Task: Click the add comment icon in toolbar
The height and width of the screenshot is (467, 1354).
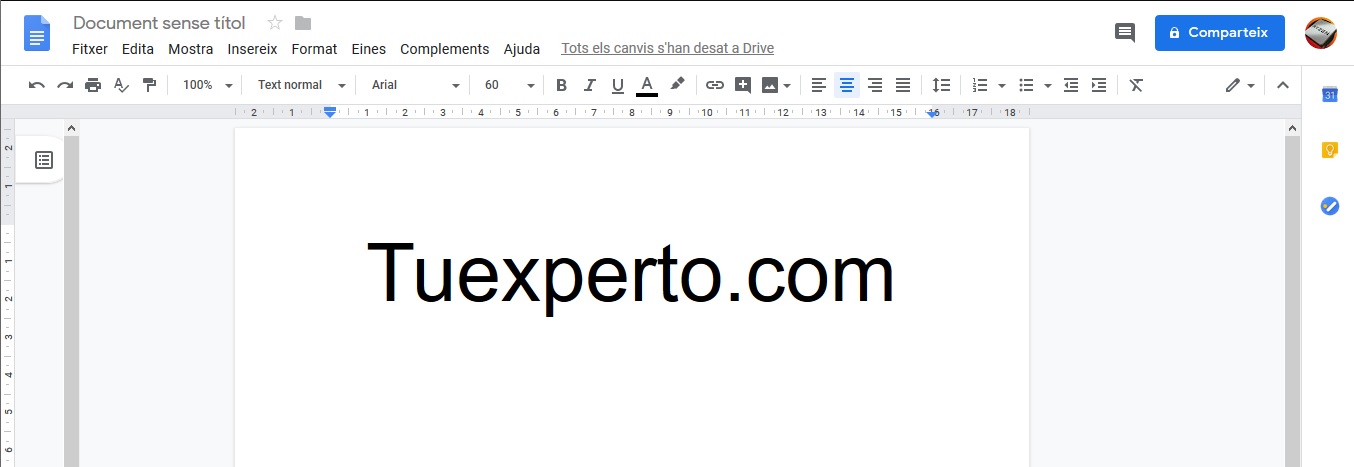Action: click(742, 85)
